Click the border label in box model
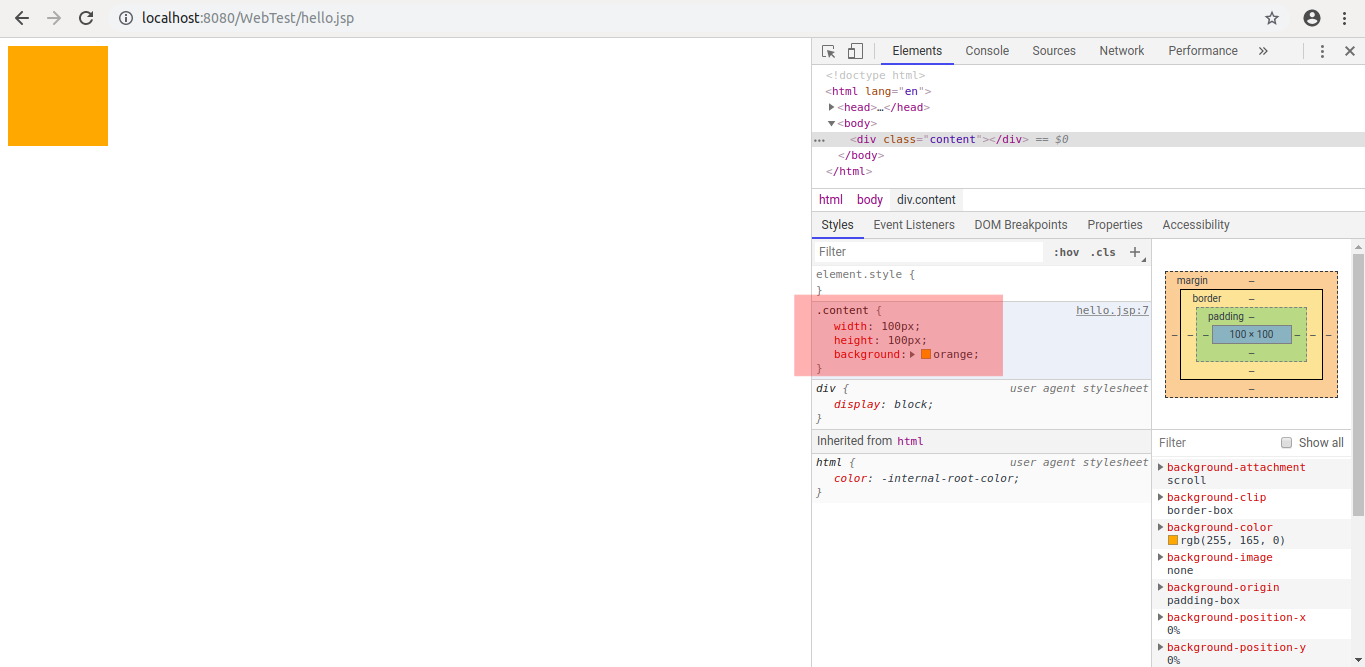 tap(1207, 299)
